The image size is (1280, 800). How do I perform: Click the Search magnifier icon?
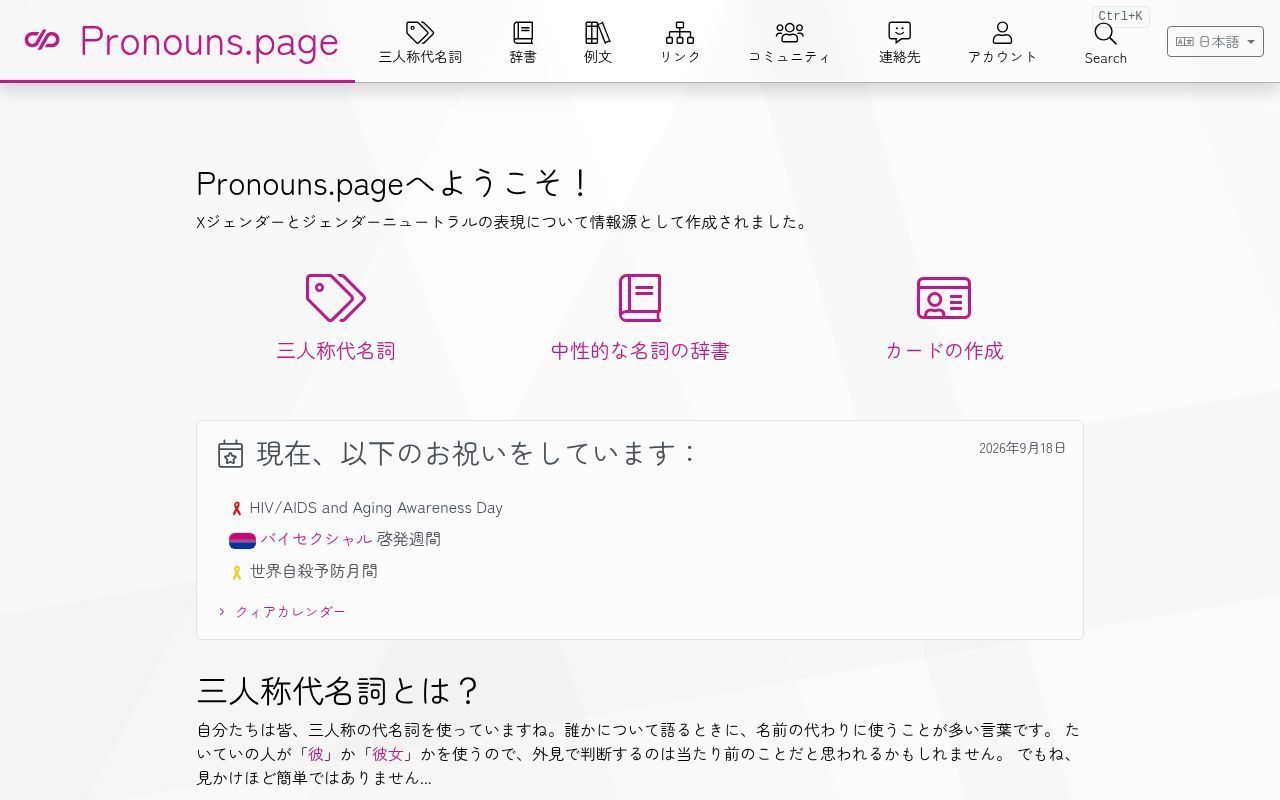tap(1105, 33)
